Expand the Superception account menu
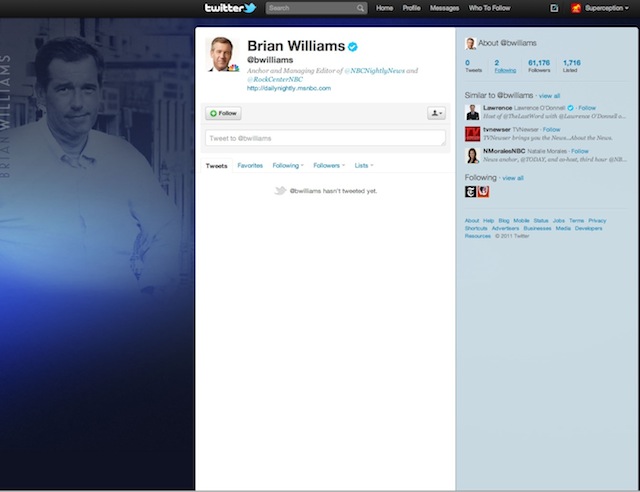This screenshot has height=492, width=640. click(x=606, y=8)
